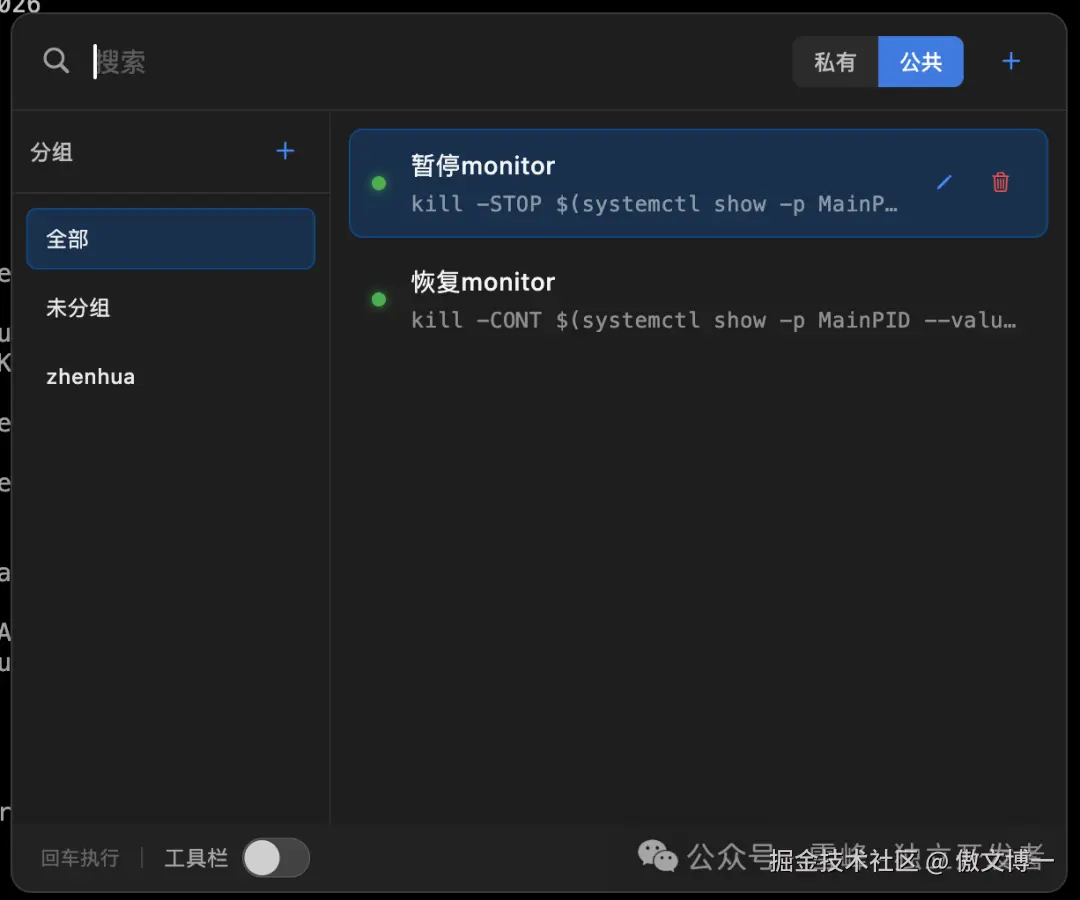Click the kill -CONT command text

714,320
